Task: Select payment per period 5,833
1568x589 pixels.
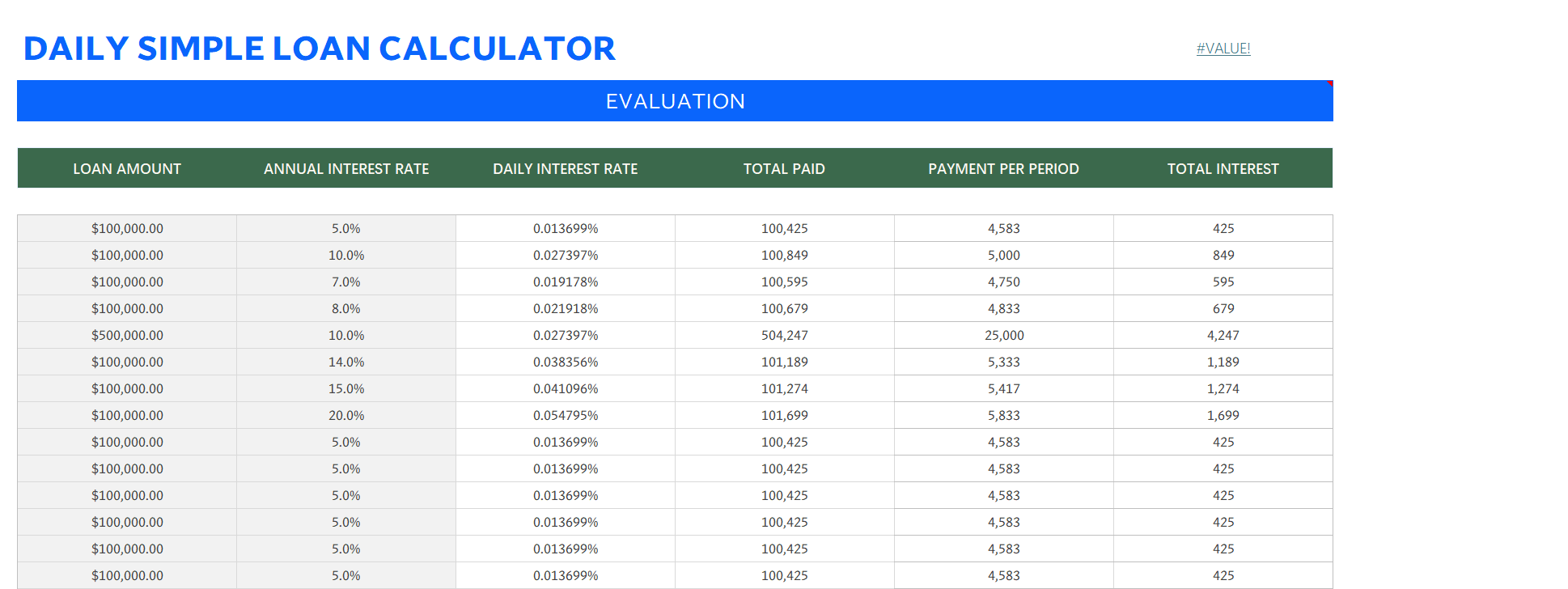Action: (x=1004, y=415)
